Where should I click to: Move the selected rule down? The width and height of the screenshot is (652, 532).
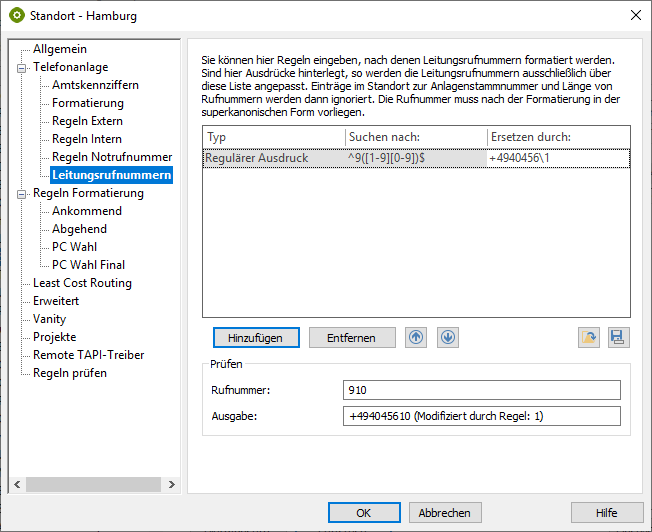point(448,338)
